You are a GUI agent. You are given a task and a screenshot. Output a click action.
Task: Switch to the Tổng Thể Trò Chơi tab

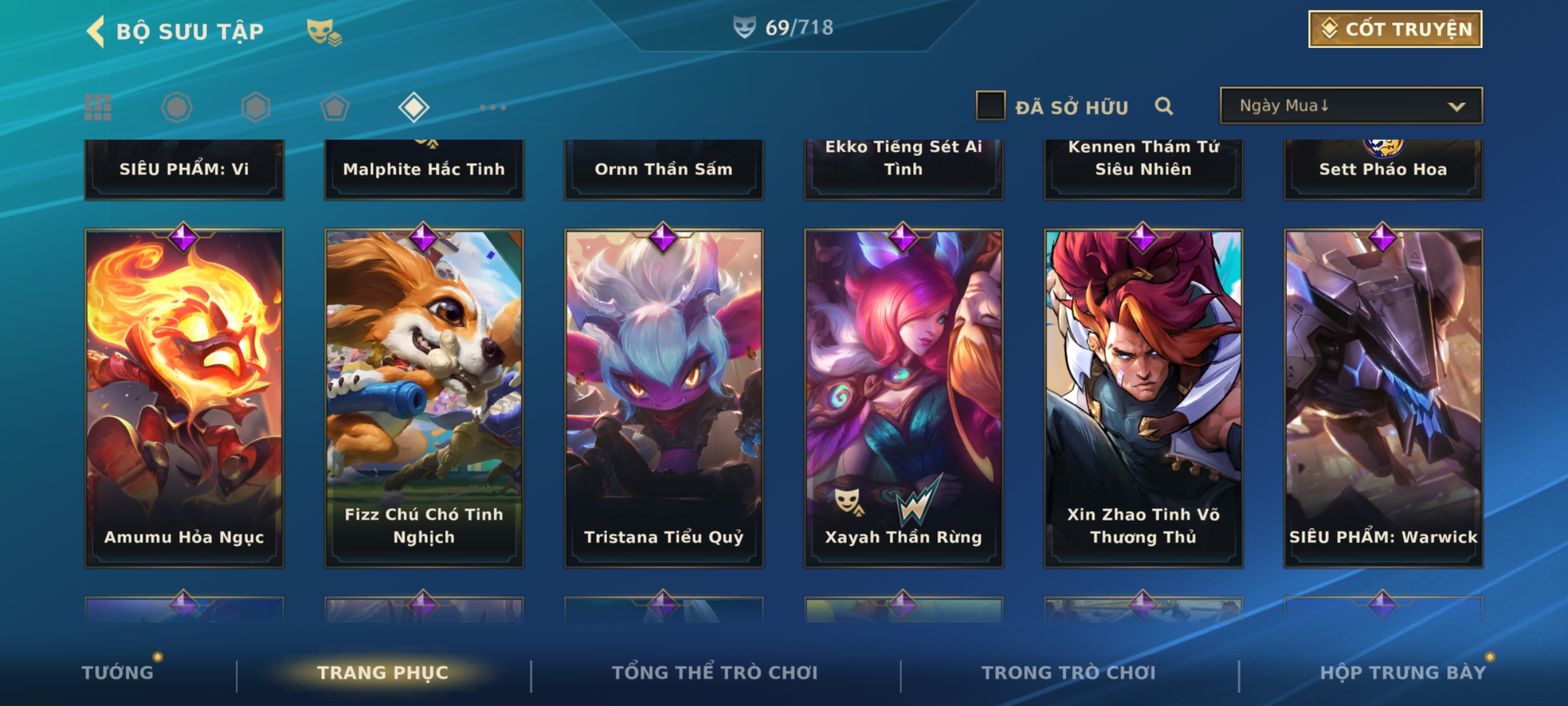coord(715,672)
